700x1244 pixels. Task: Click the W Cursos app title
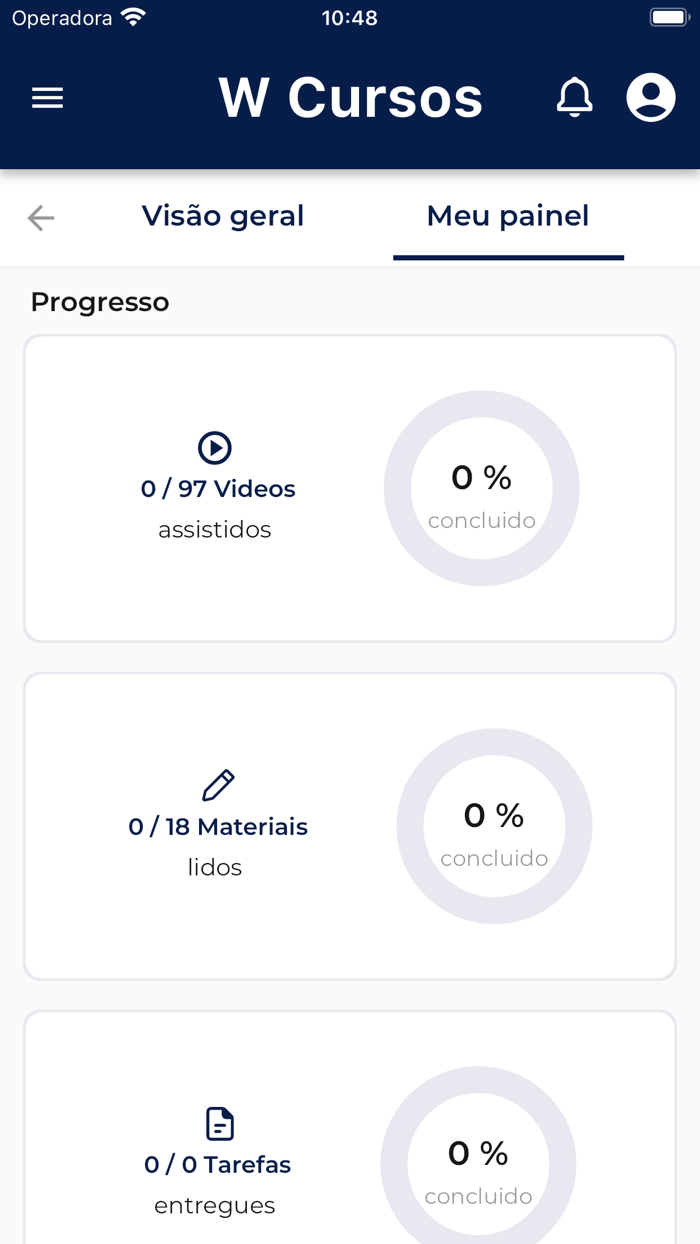point(352,98)
